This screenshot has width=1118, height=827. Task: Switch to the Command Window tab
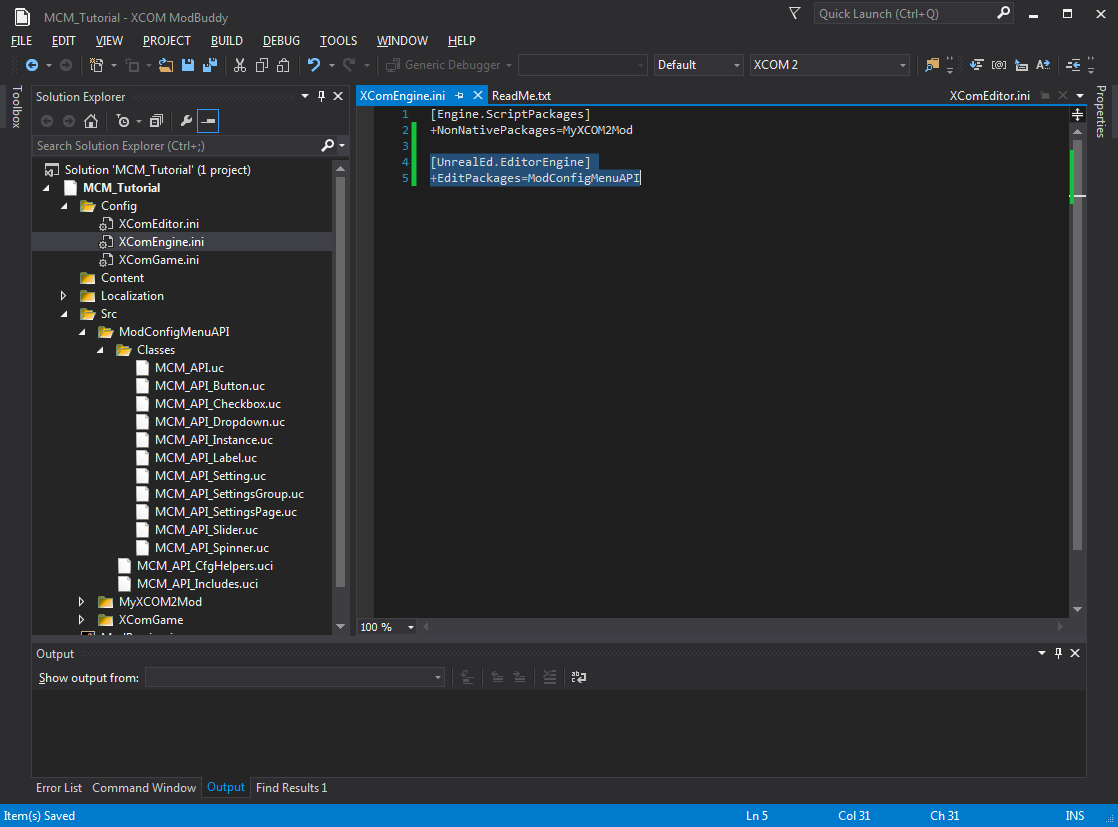click(144, 788)
